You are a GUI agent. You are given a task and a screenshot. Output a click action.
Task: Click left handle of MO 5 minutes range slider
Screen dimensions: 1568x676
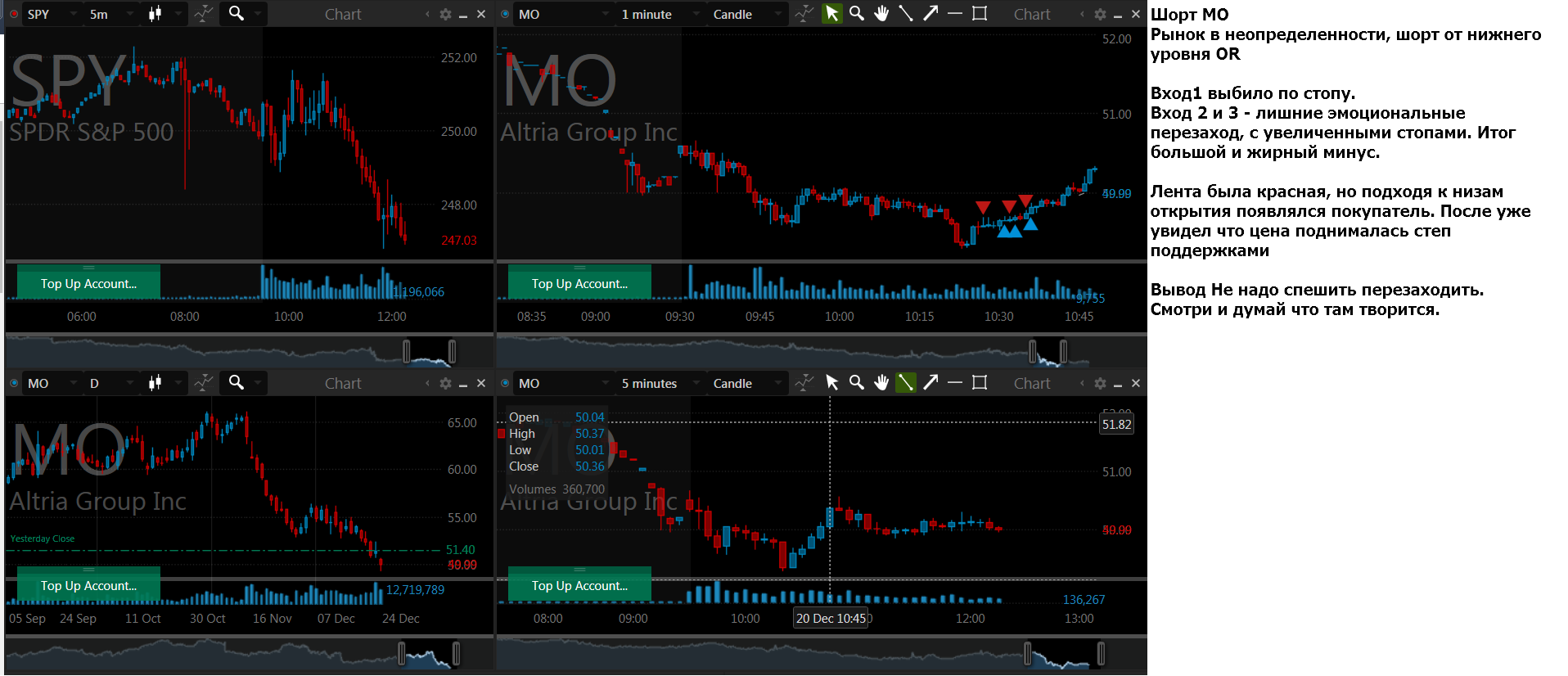click(1027, 653)
